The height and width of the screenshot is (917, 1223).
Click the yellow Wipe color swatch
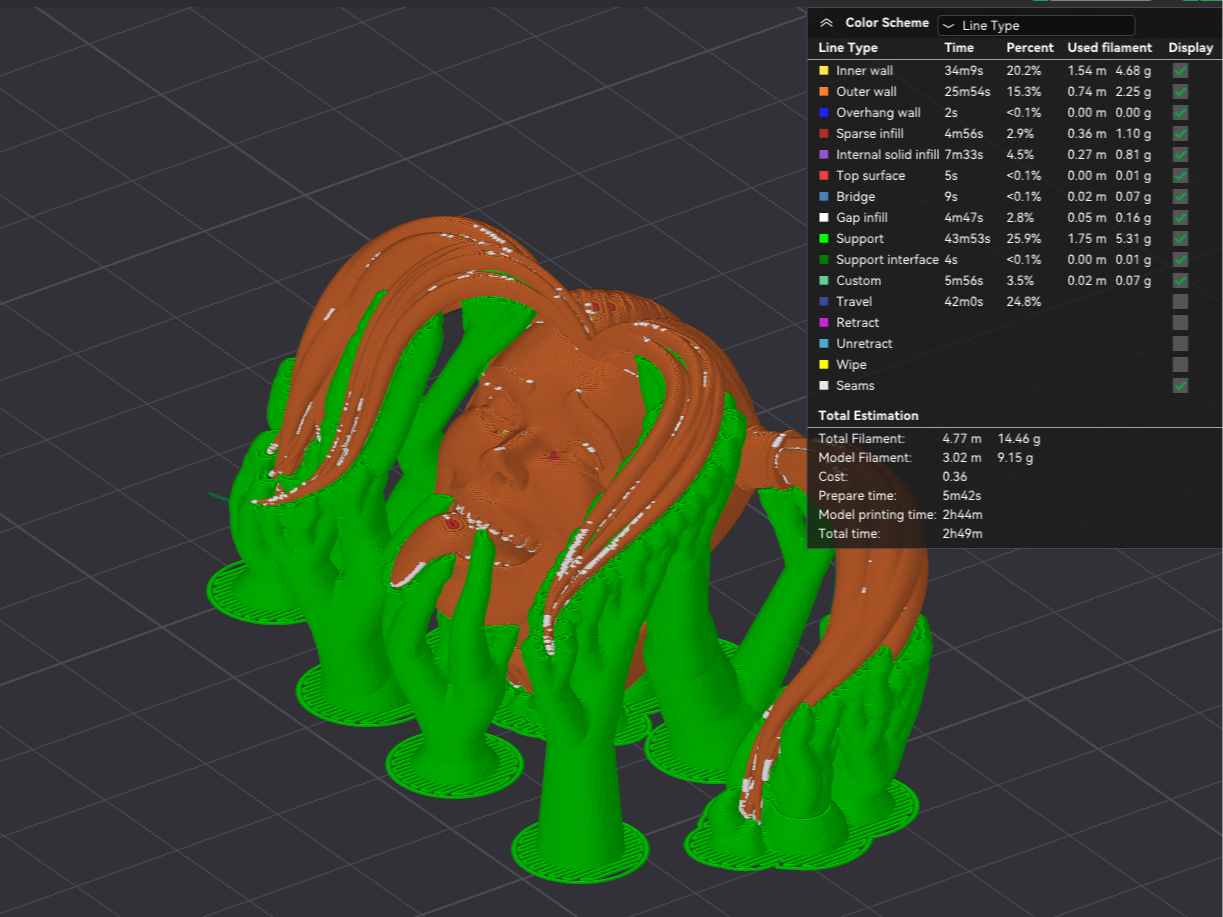[x=824, y=364]
